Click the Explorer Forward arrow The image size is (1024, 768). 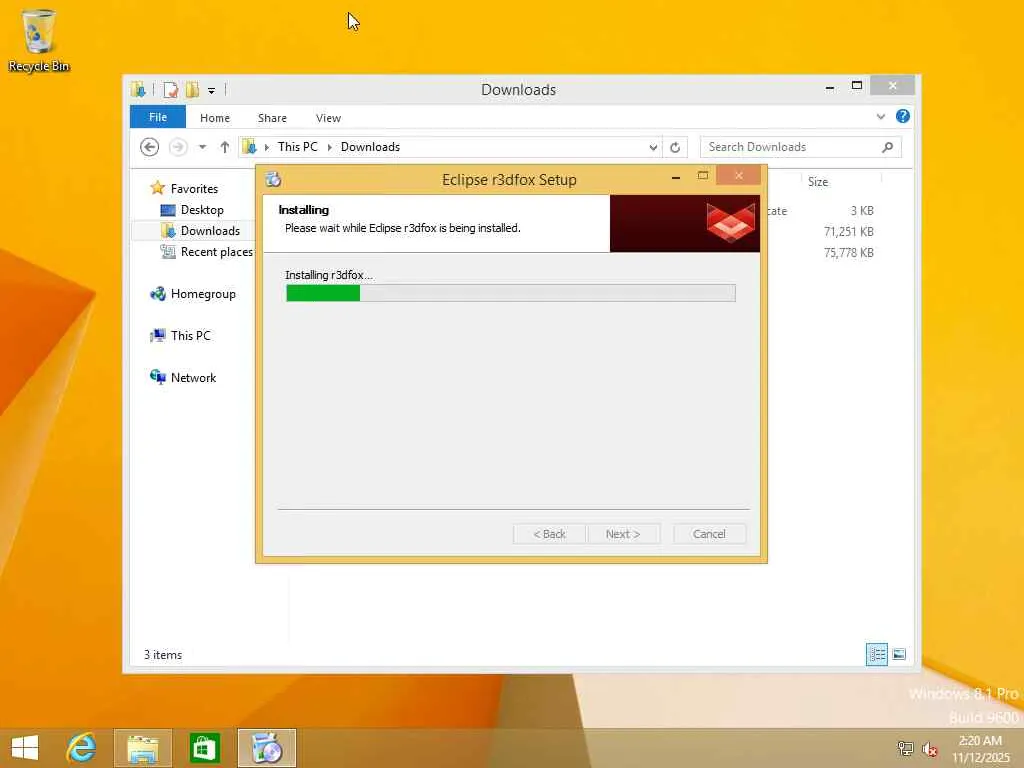(178, 147)
